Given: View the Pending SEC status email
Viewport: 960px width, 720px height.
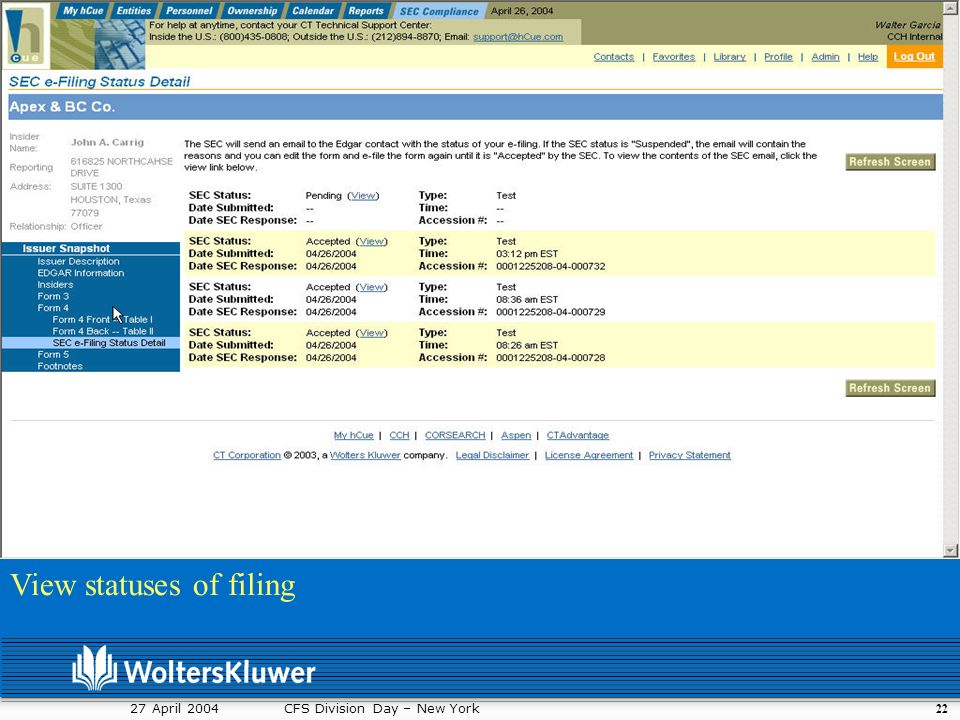Looking at the screenshot, I should click(x=363, y=195).
